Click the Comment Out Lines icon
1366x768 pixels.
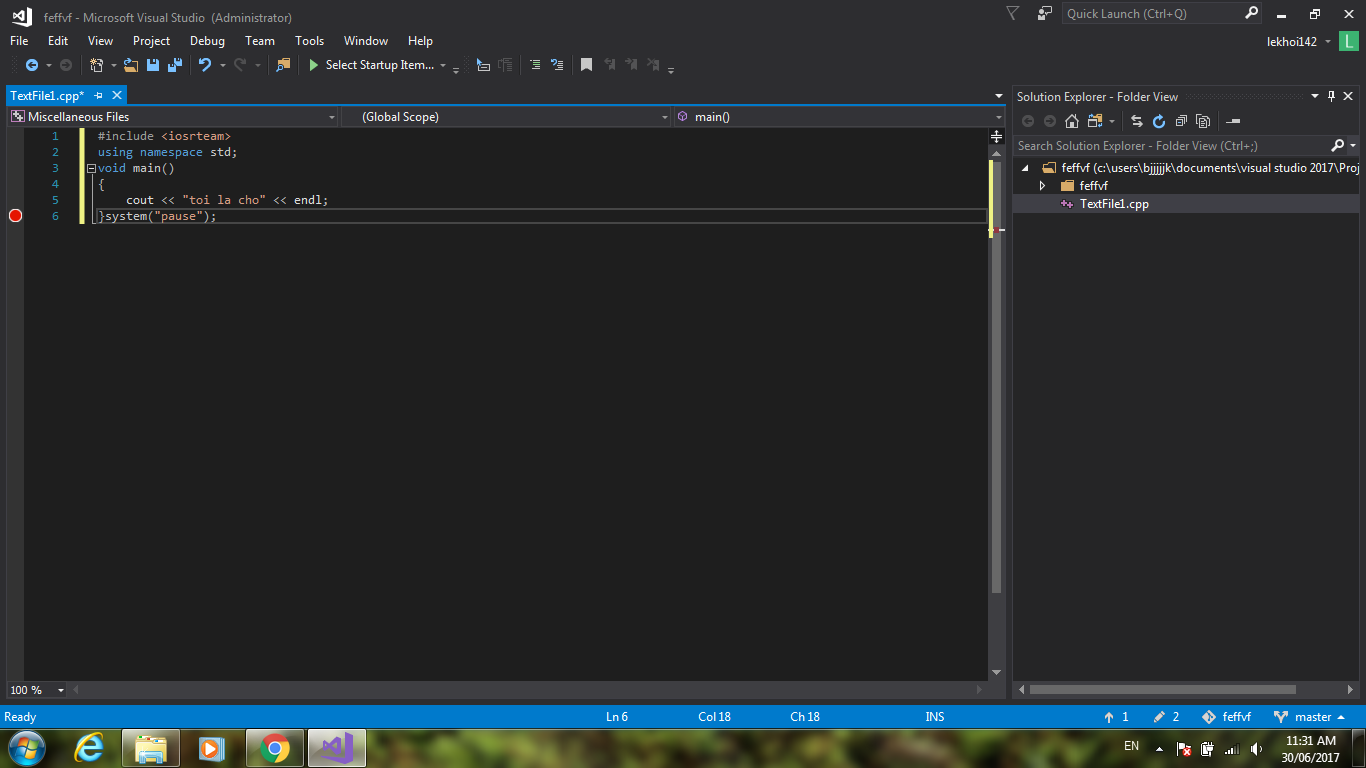tap(535, 65)
